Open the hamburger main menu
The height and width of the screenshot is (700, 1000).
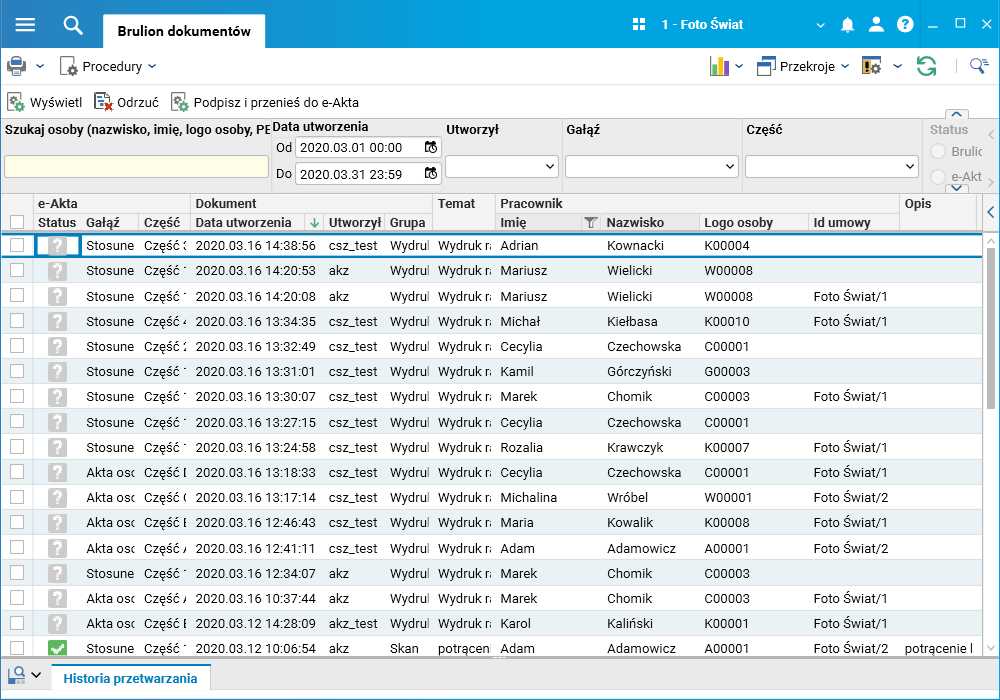(25, 25)
